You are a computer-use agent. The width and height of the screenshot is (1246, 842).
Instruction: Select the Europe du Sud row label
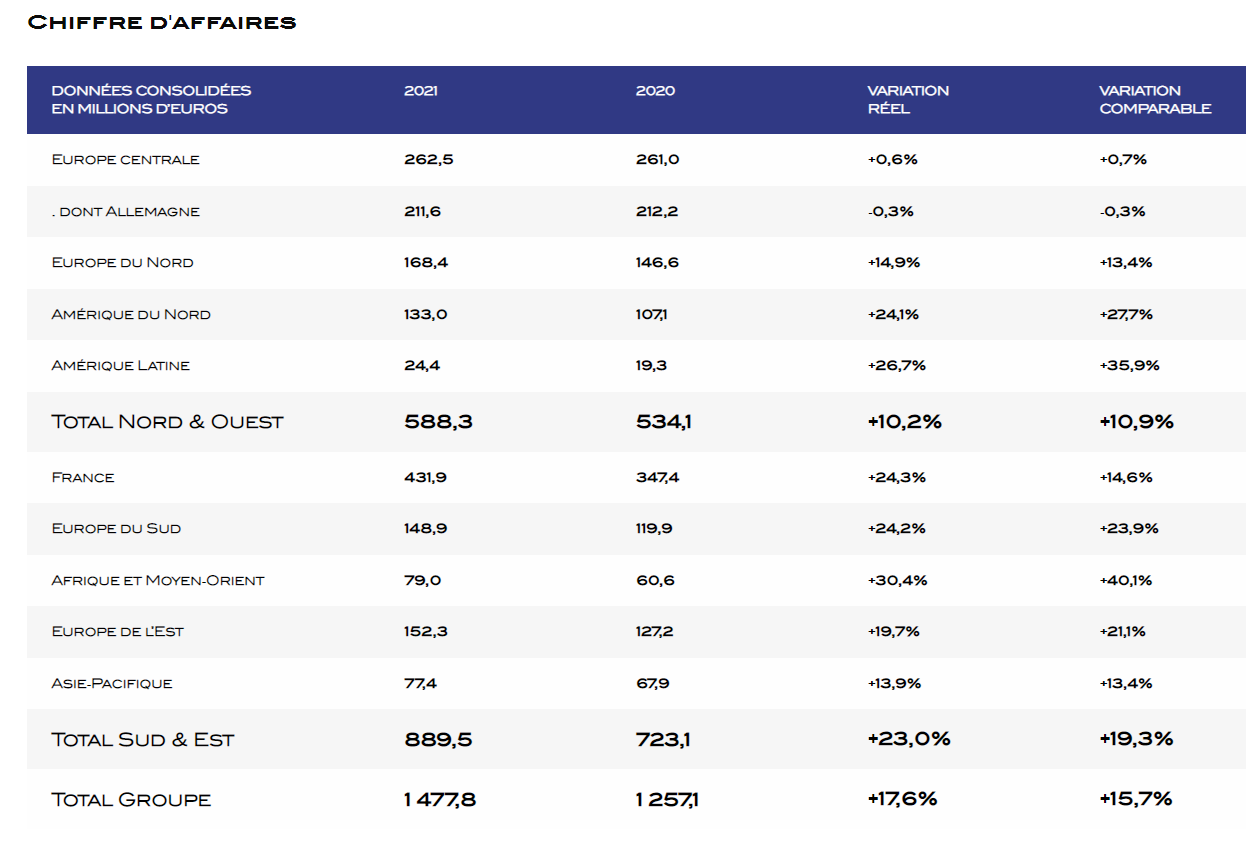pos(116,529)
